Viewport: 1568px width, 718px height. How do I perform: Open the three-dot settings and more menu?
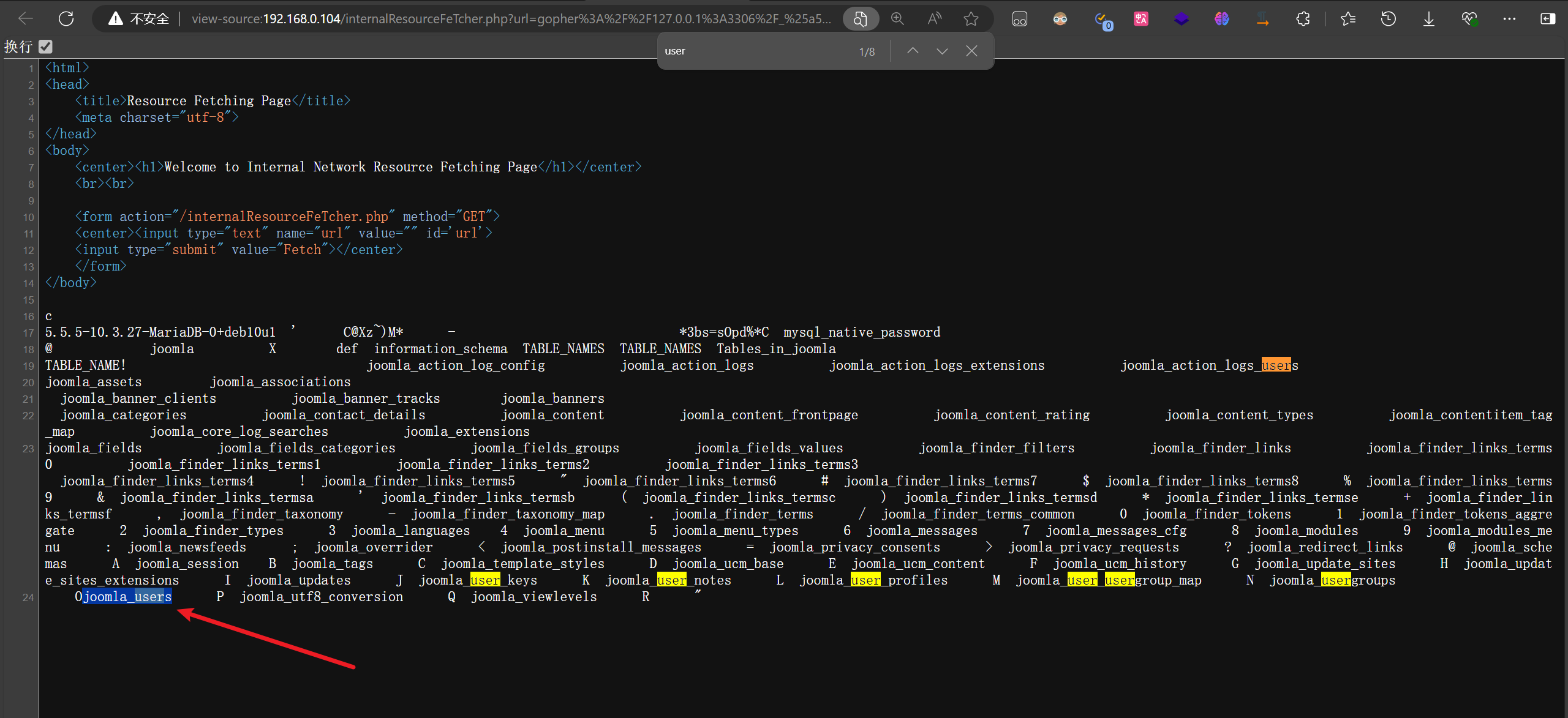1510,19
